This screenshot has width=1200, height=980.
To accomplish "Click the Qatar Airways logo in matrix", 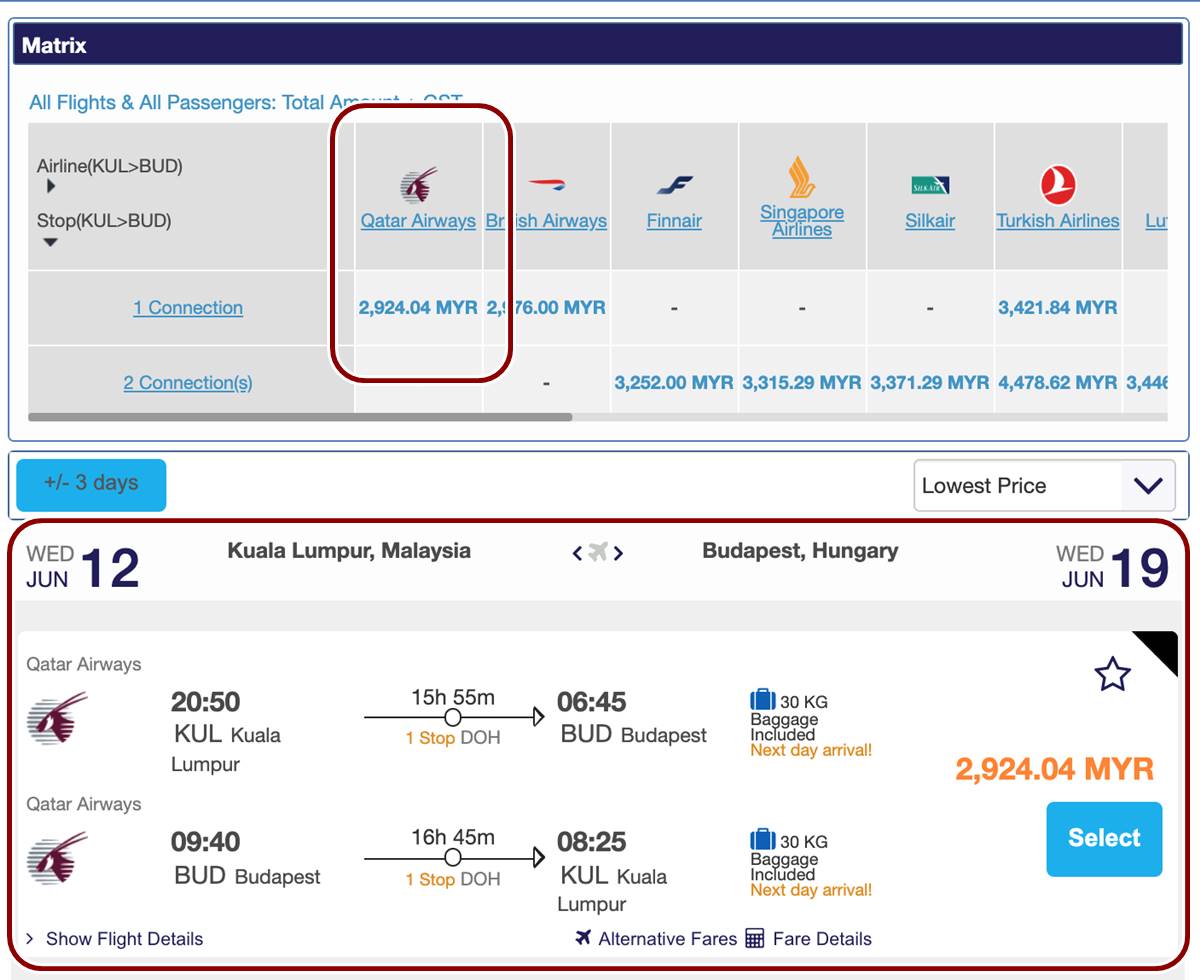I will click(419, 186).
